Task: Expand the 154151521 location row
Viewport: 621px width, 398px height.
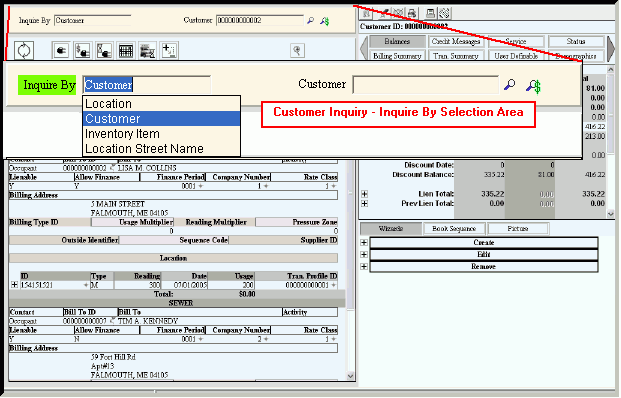Action: 15,285
